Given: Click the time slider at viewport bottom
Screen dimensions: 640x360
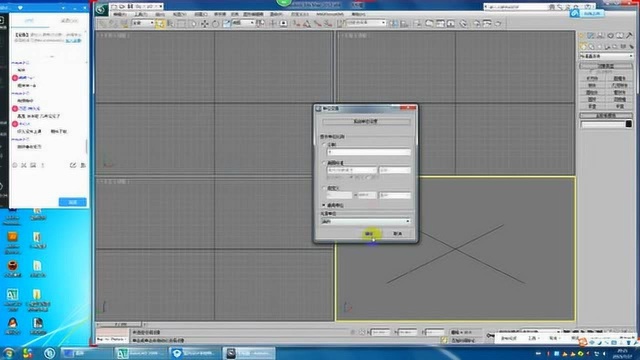Looking at the screenshot, I should coord(120,324).
